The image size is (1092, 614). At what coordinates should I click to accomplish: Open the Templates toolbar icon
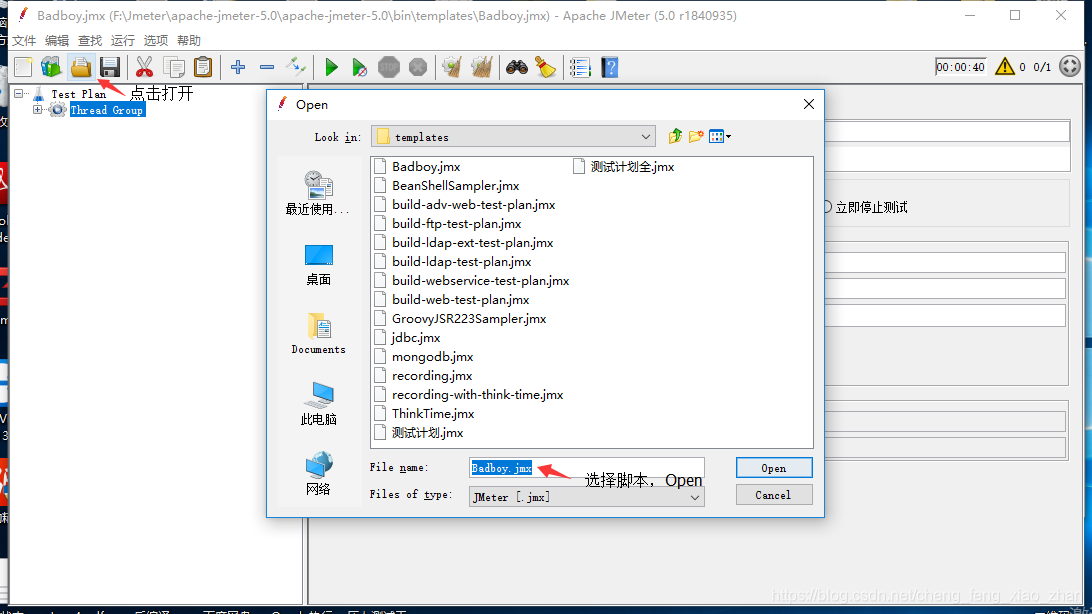click(51, 68)
